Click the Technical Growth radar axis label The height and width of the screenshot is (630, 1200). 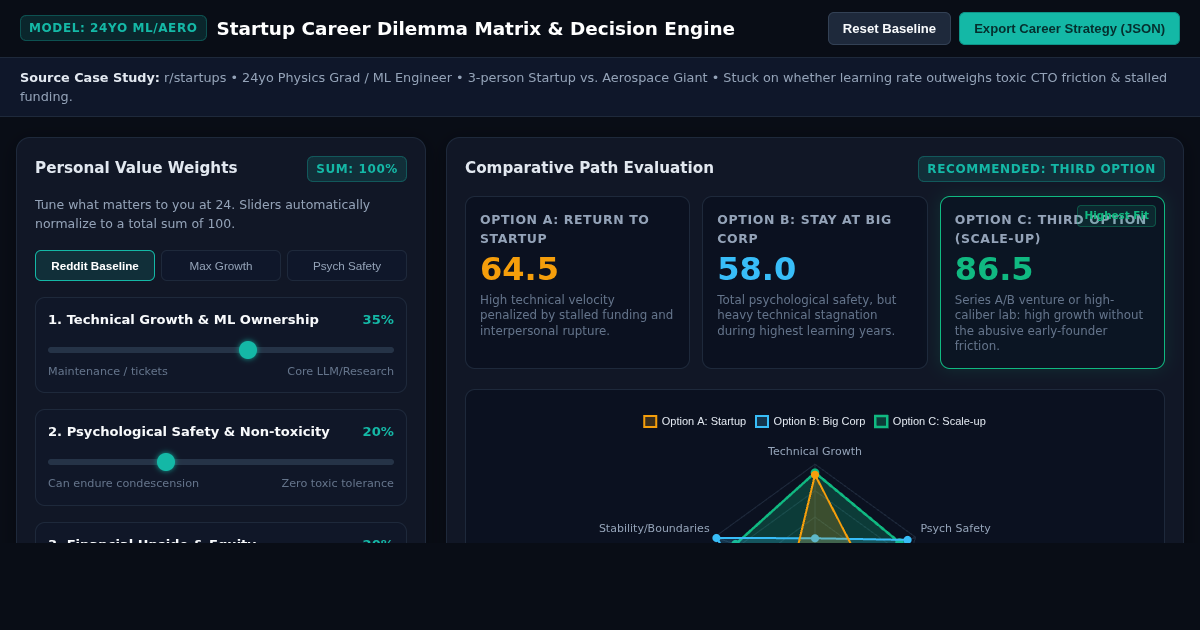click(x=815, y=452)
